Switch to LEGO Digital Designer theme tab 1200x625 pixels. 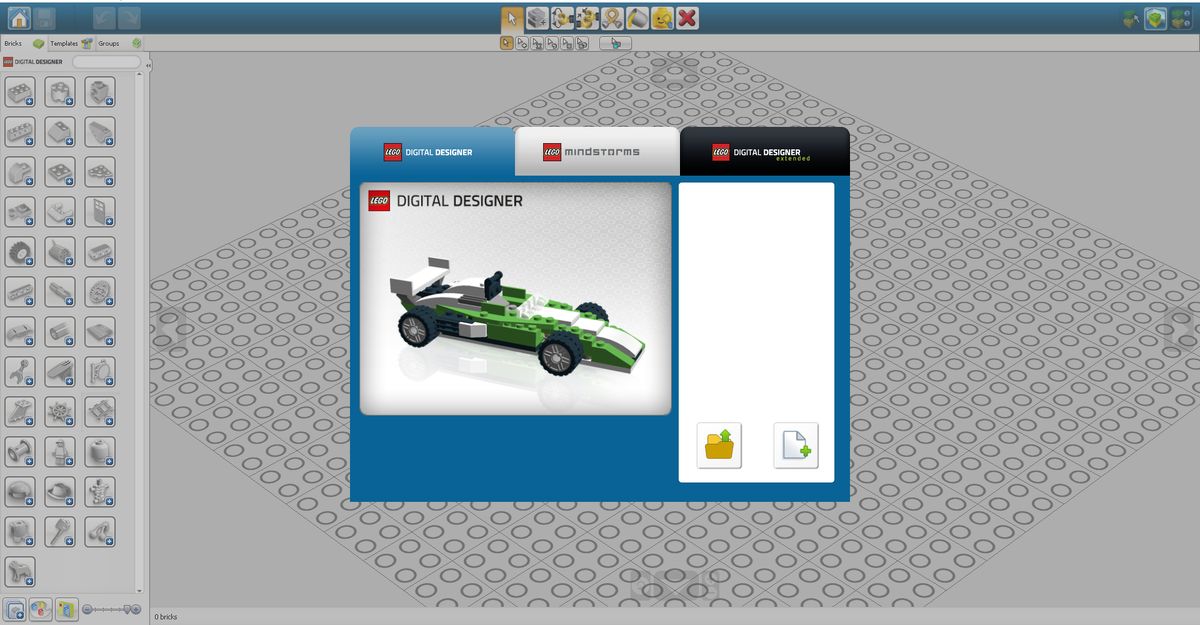(431, 152)
